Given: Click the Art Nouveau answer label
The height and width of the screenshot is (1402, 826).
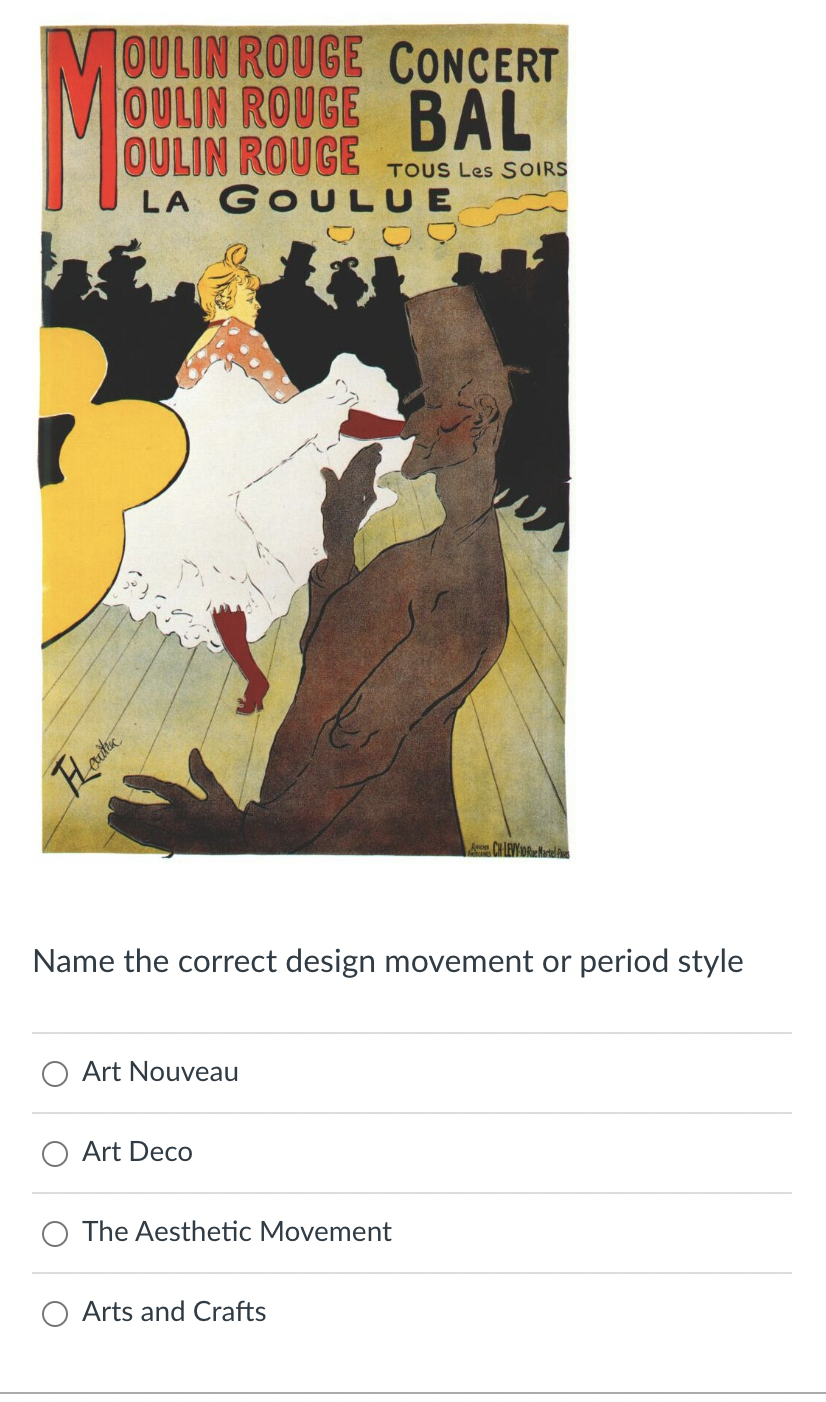Looking at the screenshot, I should (x=160, y=1072).
